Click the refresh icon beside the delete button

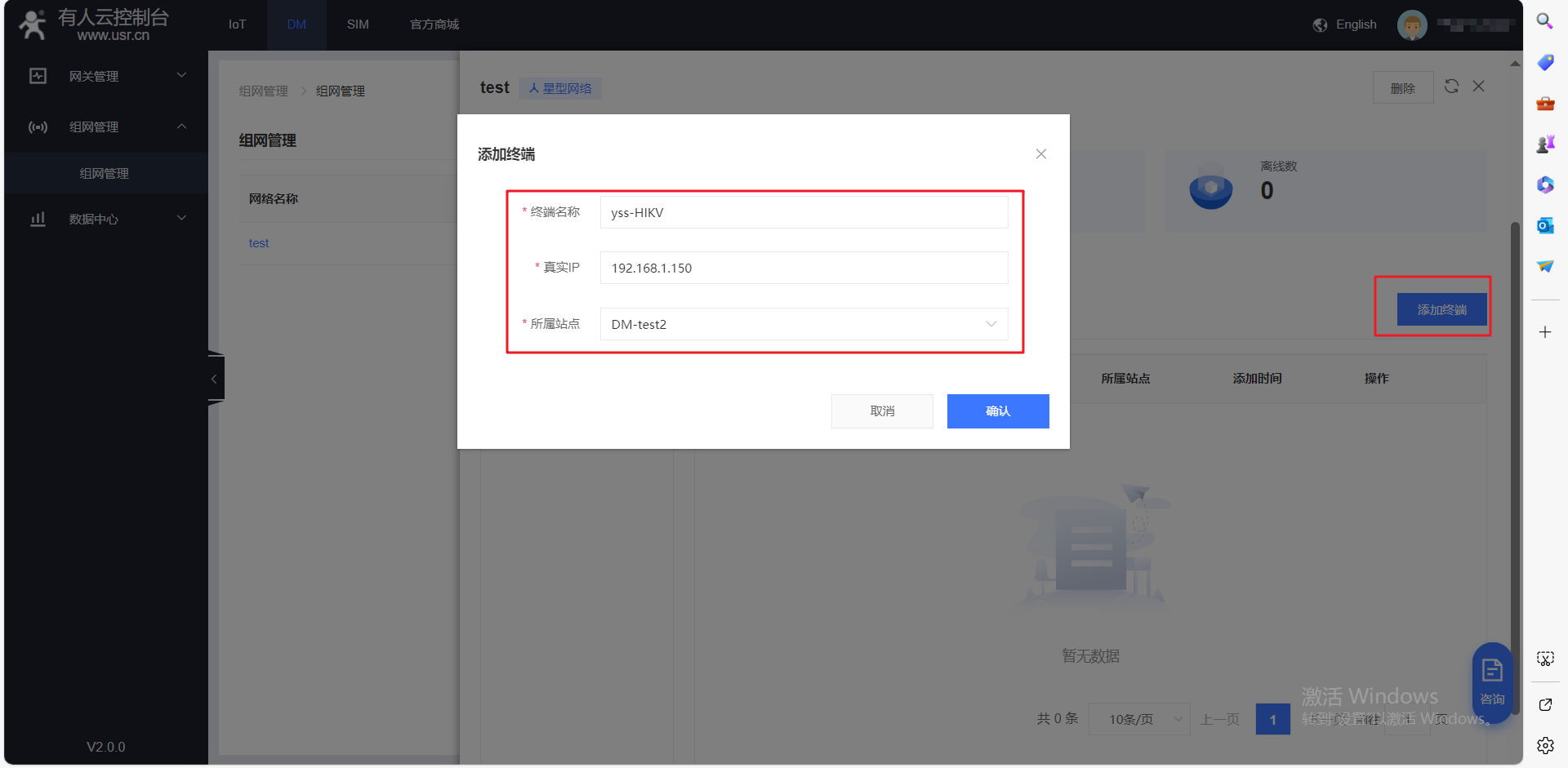coord(1451,87)
